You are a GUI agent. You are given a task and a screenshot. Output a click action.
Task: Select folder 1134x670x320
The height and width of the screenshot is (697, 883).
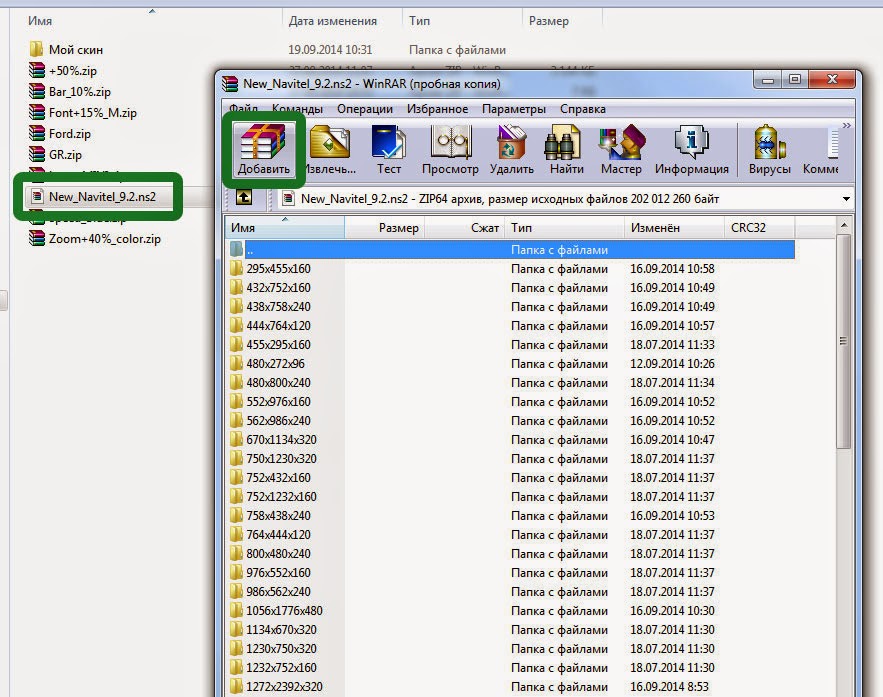[281, 630]
